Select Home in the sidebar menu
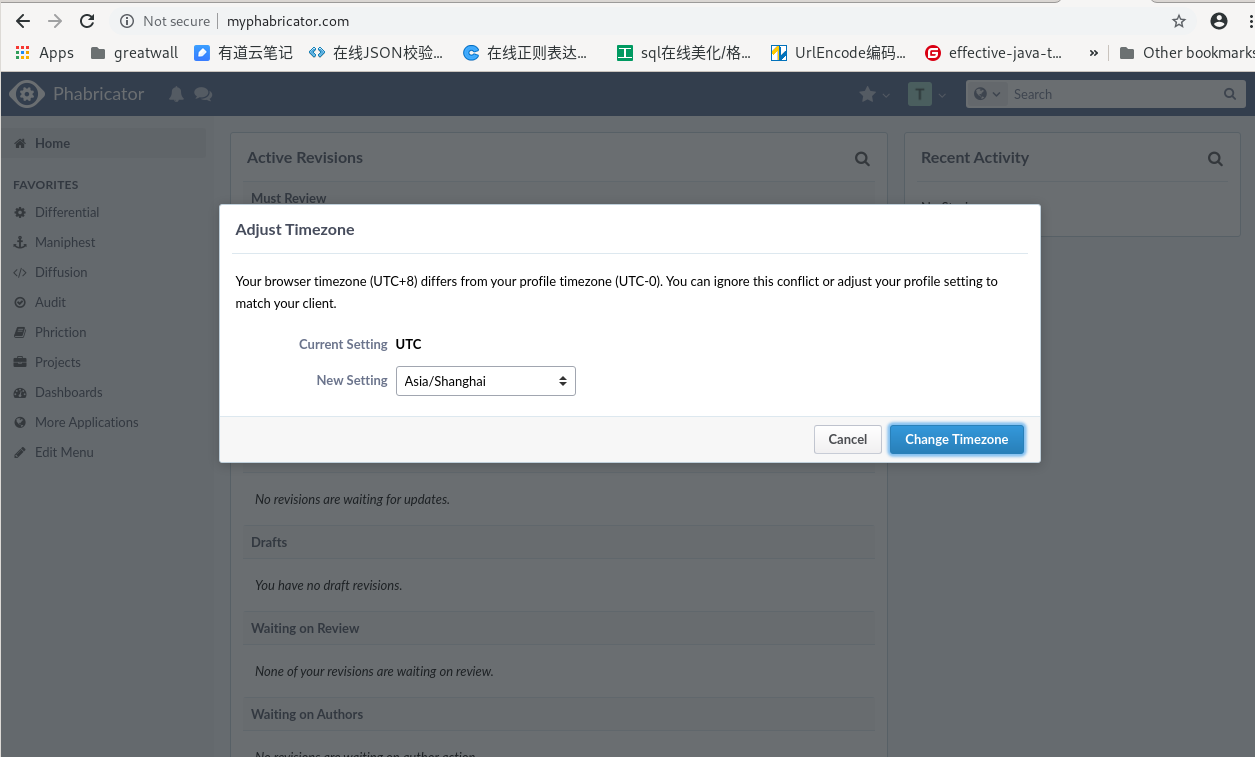Viewport: 1255px width, 757px height. (x=50, y=142)
